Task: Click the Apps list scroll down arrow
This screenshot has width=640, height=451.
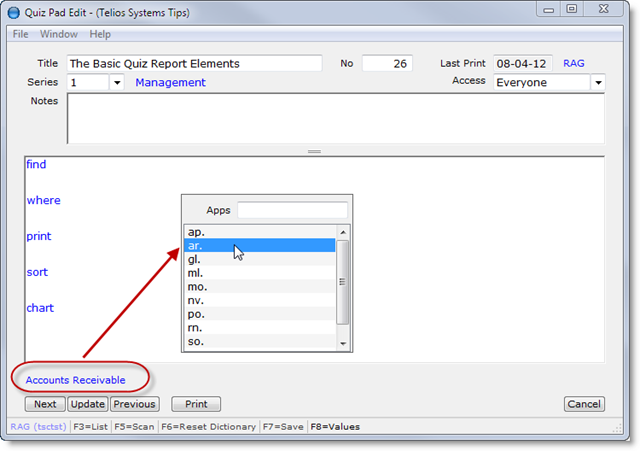Action: click(x=343, y=343)
